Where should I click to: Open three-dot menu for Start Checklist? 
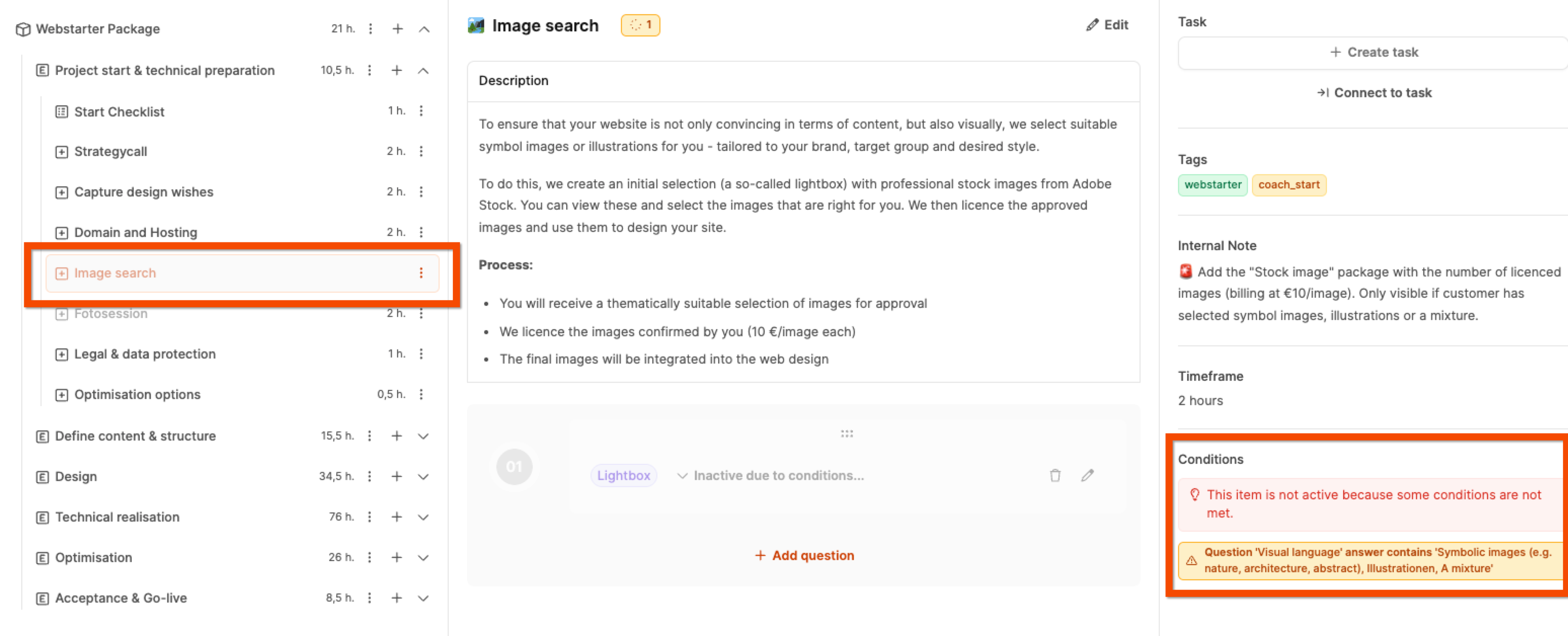(420, 111)
